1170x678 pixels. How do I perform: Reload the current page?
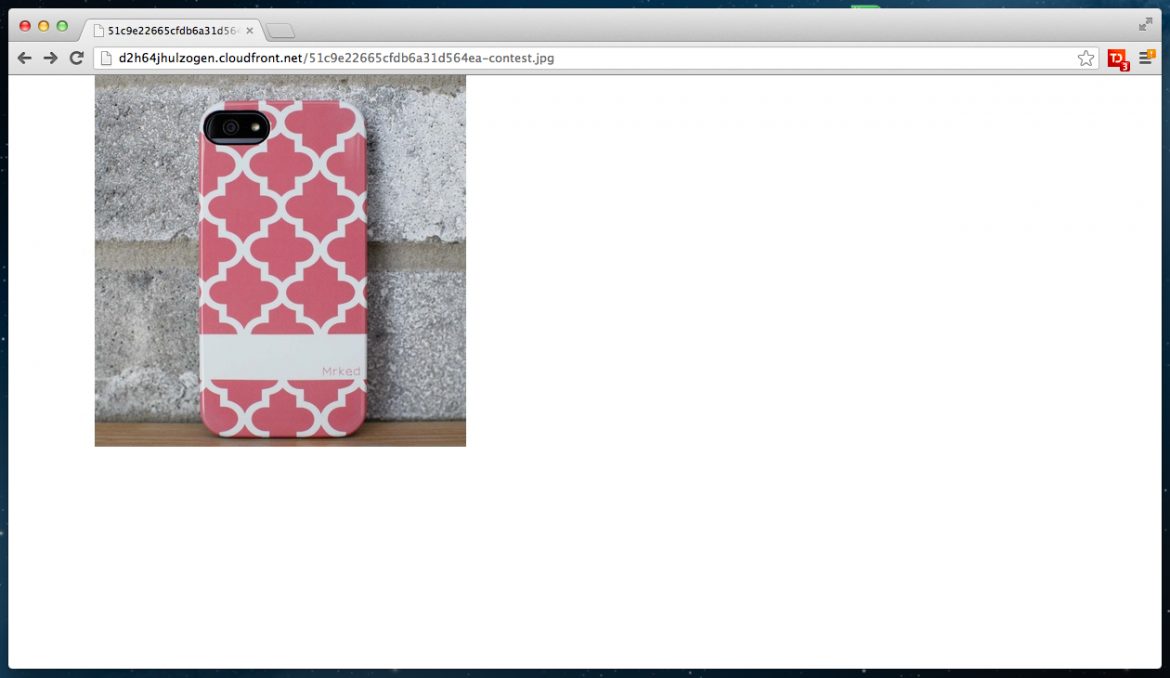[x=76, y=58]
